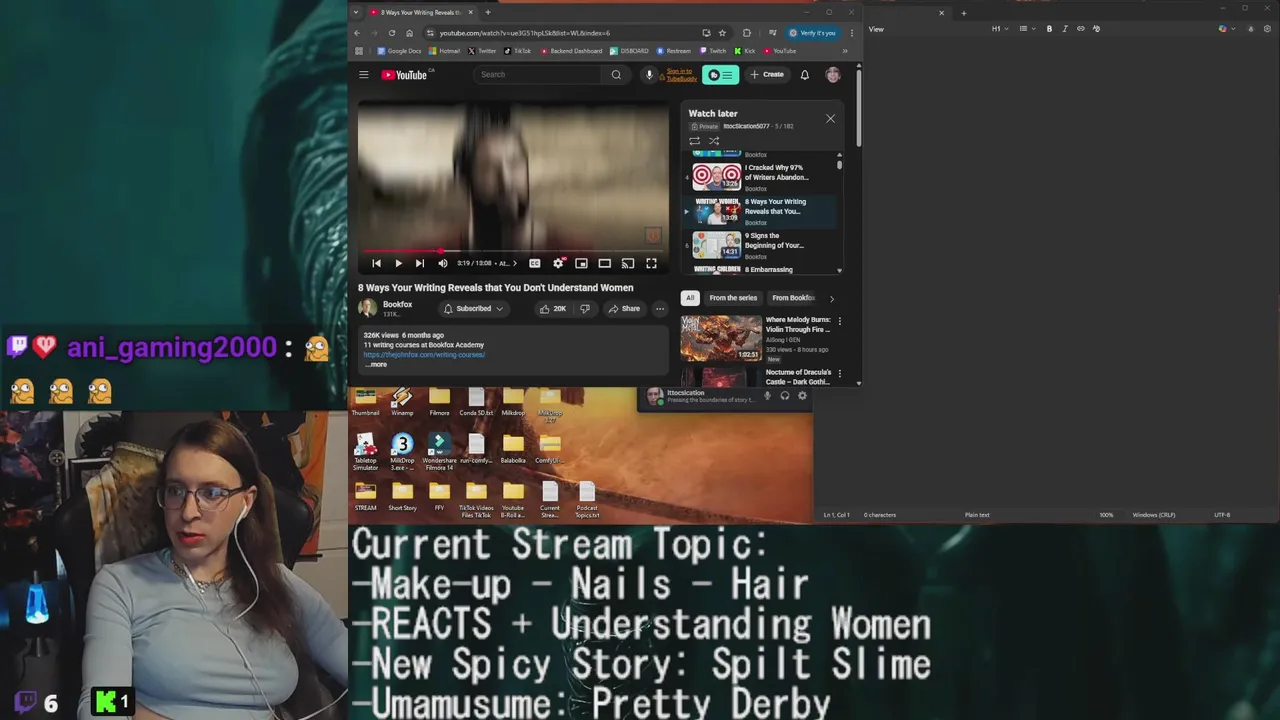
Task: Close the Watch later playlist panel
Action: (x=830, y=118)
